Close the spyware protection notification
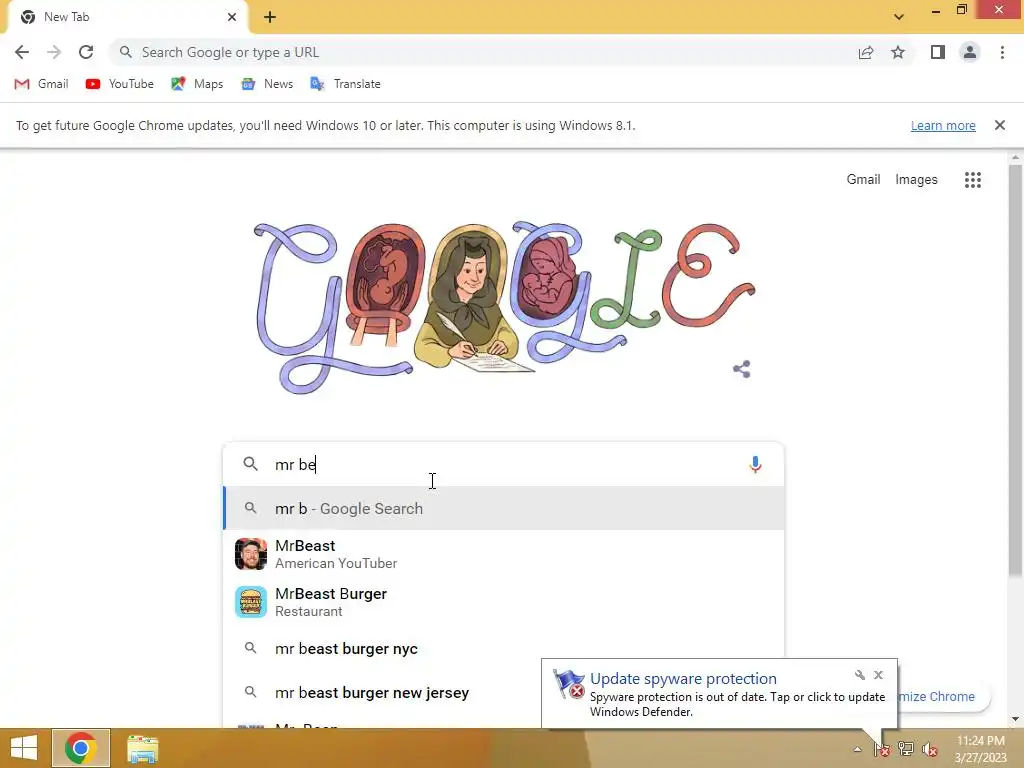Screen dimensions: 1024x768 tap(878, 675)
